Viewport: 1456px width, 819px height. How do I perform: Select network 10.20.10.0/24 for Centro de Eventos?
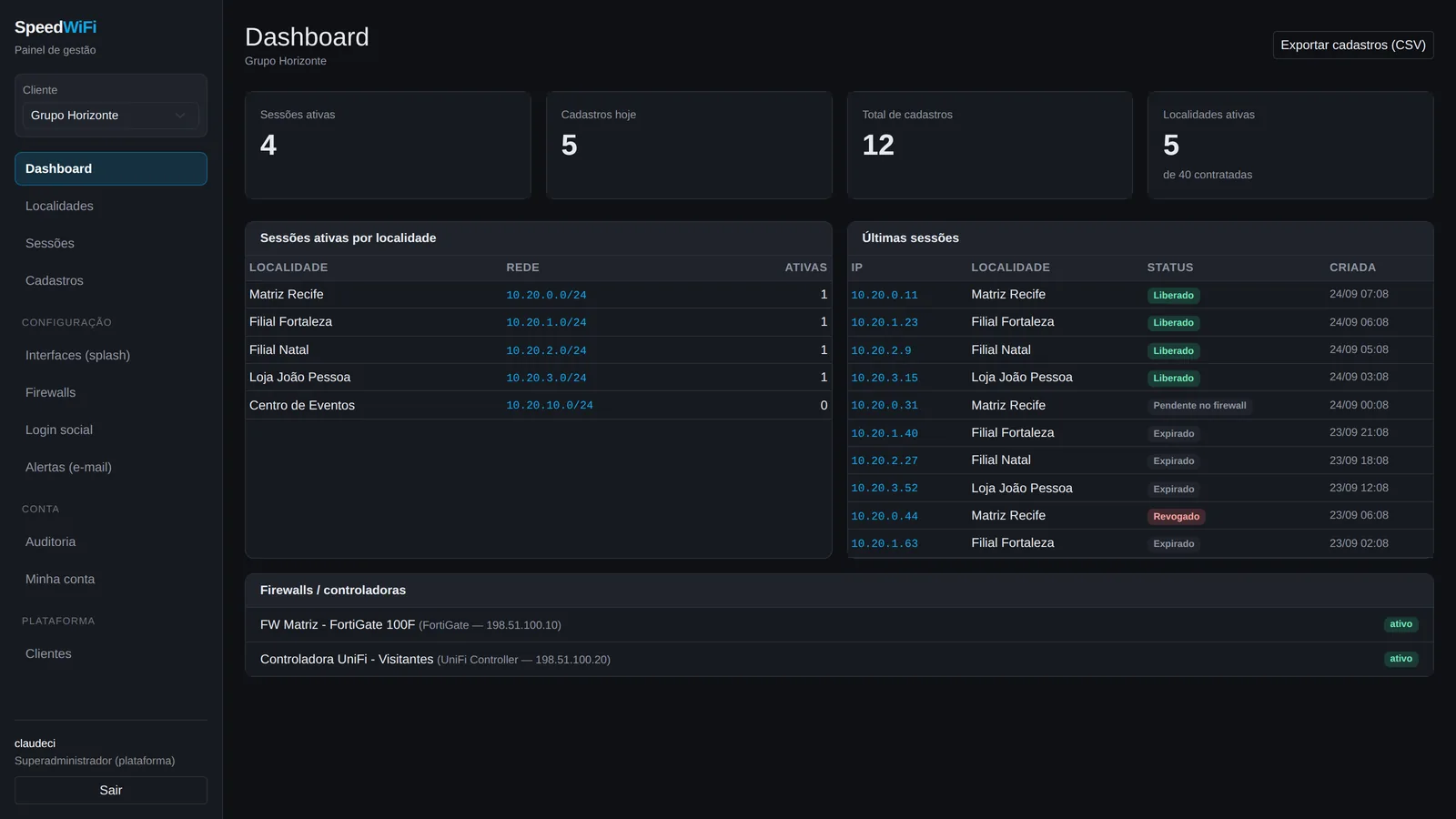click(x=550, y=405)
